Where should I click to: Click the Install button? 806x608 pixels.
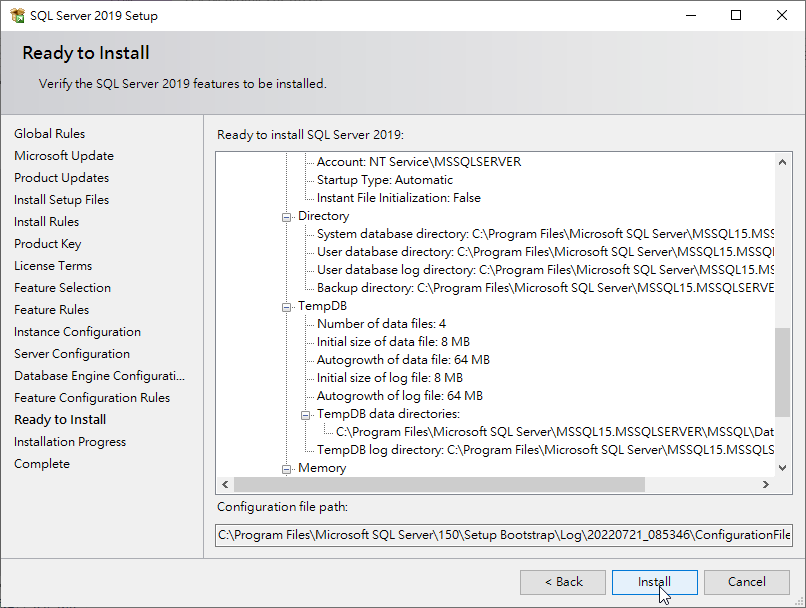(x=654, y=582)
